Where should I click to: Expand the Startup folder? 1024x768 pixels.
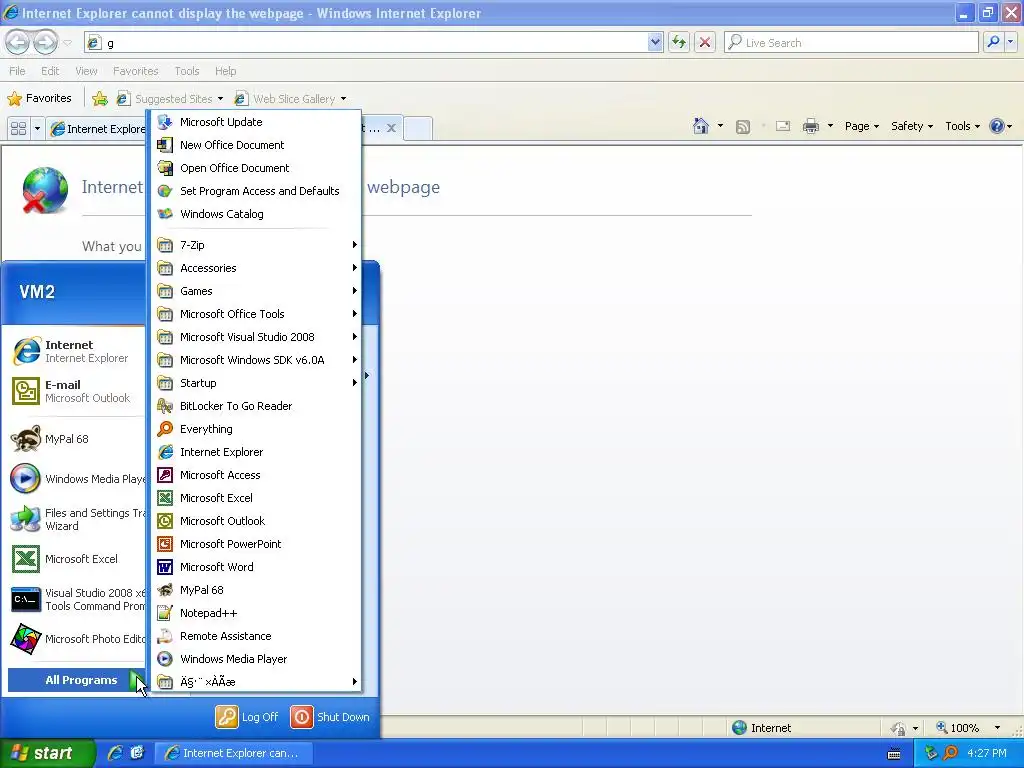256,383
